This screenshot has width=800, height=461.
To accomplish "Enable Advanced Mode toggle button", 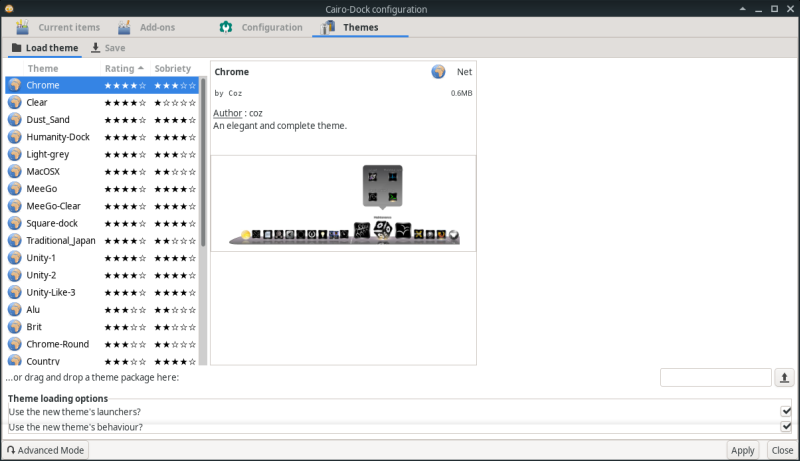I will point(46,450).
